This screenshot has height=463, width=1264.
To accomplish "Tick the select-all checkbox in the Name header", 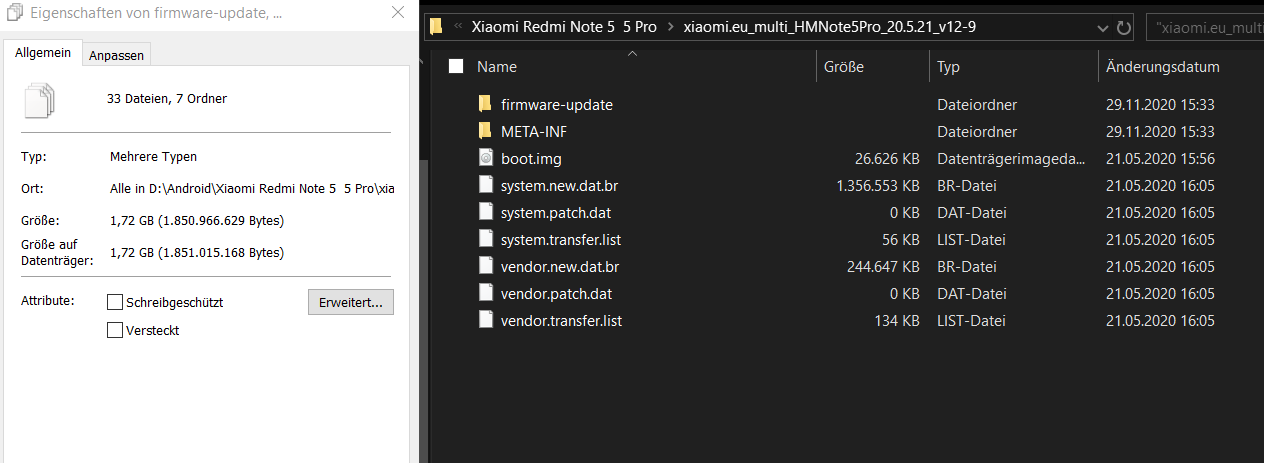I will [x=456, y=67].
